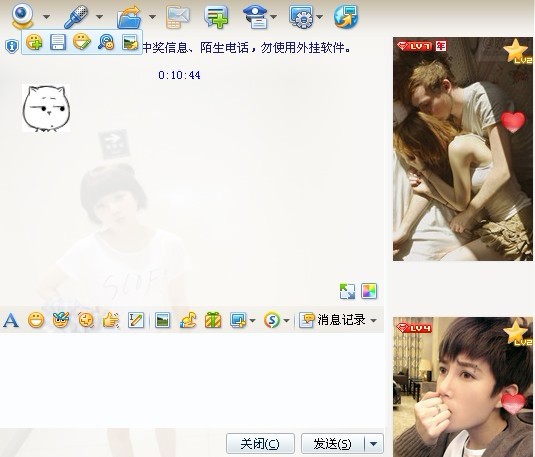Start voice call with microphone icon

[x=76, y=16]
